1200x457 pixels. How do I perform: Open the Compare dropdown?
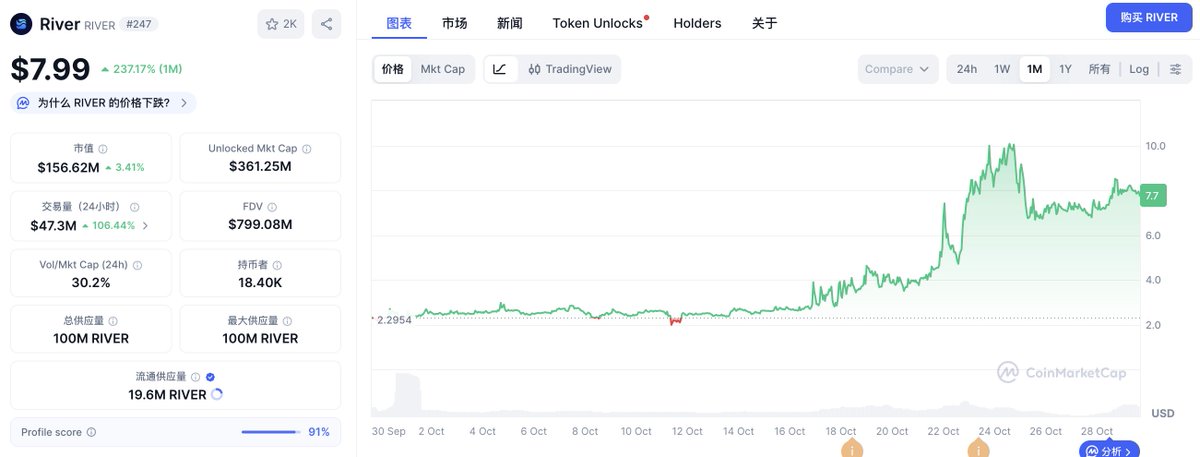[897, 69]
